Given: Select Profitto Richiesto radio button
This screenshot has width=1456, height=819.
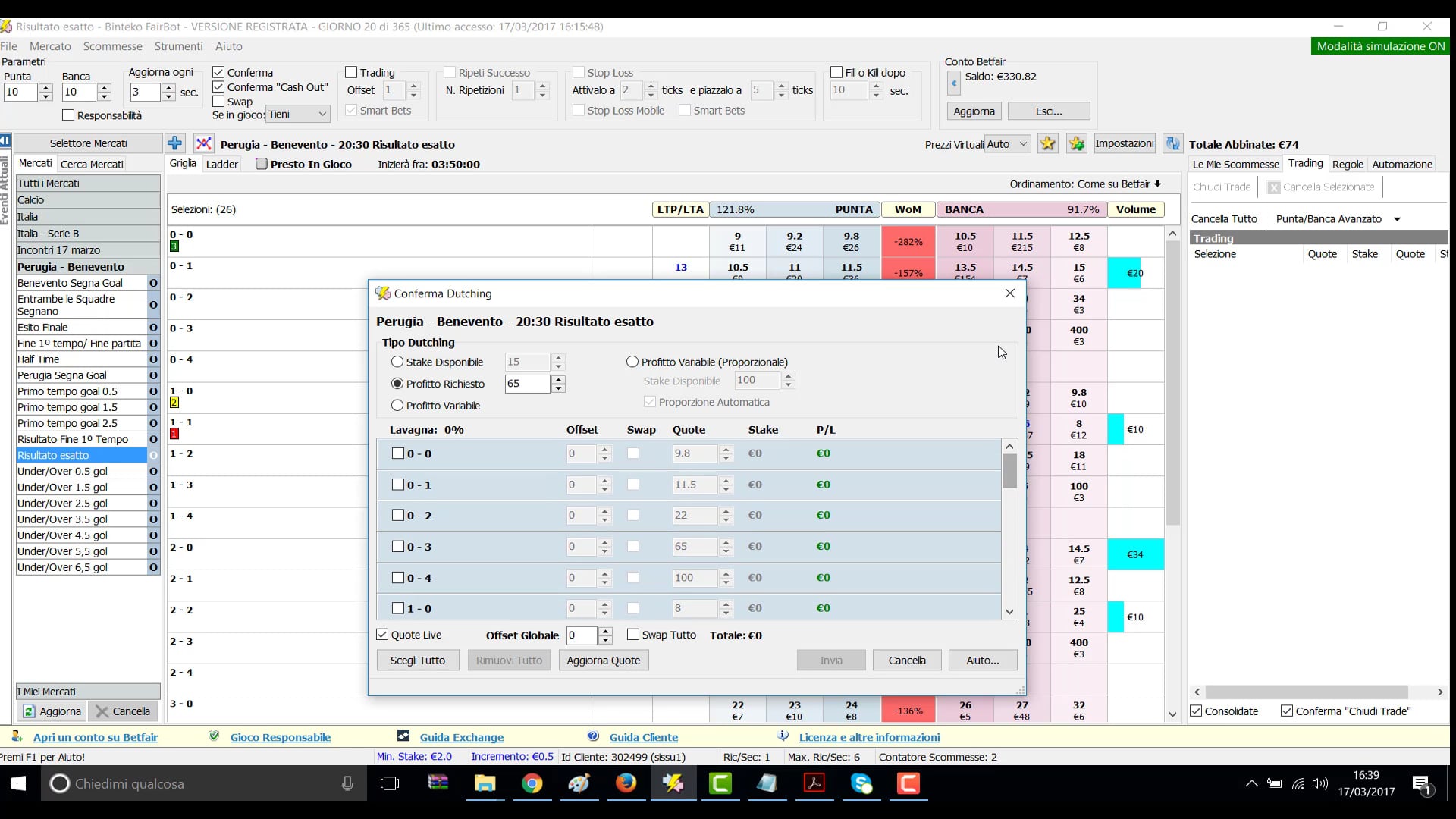Looking at the screenshot, I should [397, 383].
